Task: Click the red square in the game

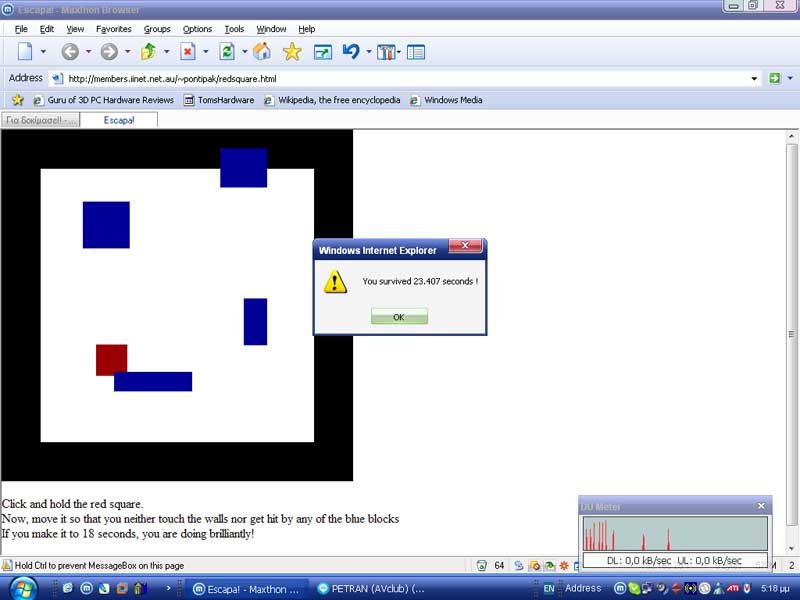Action: [x=111, y=357]
